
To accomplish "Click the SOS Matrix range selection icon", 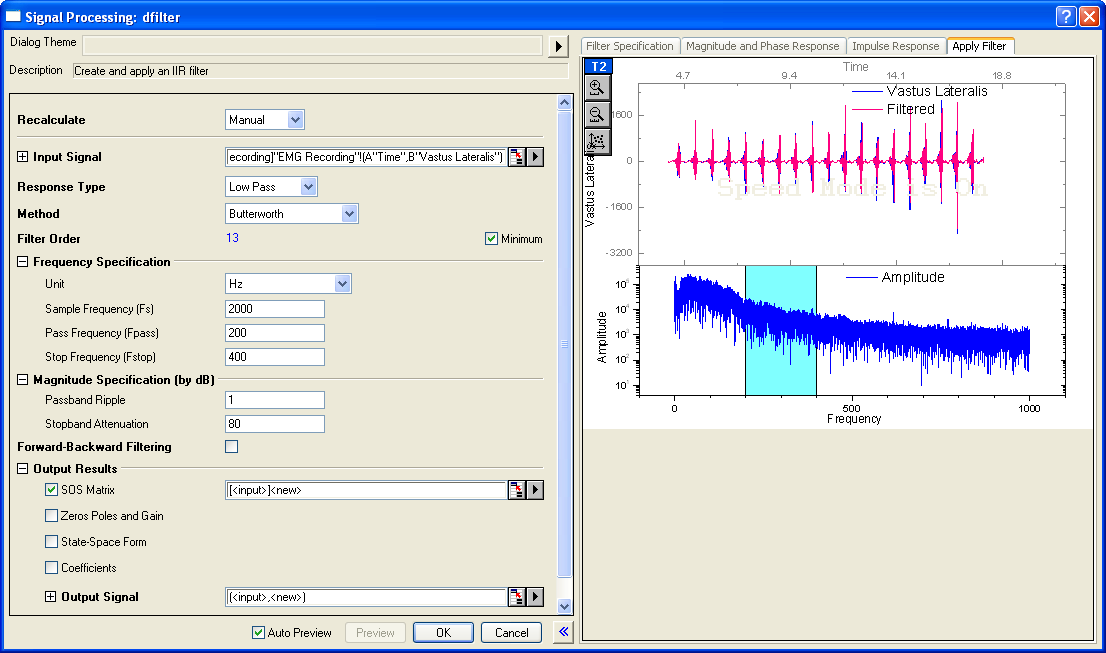I will 517,489.
